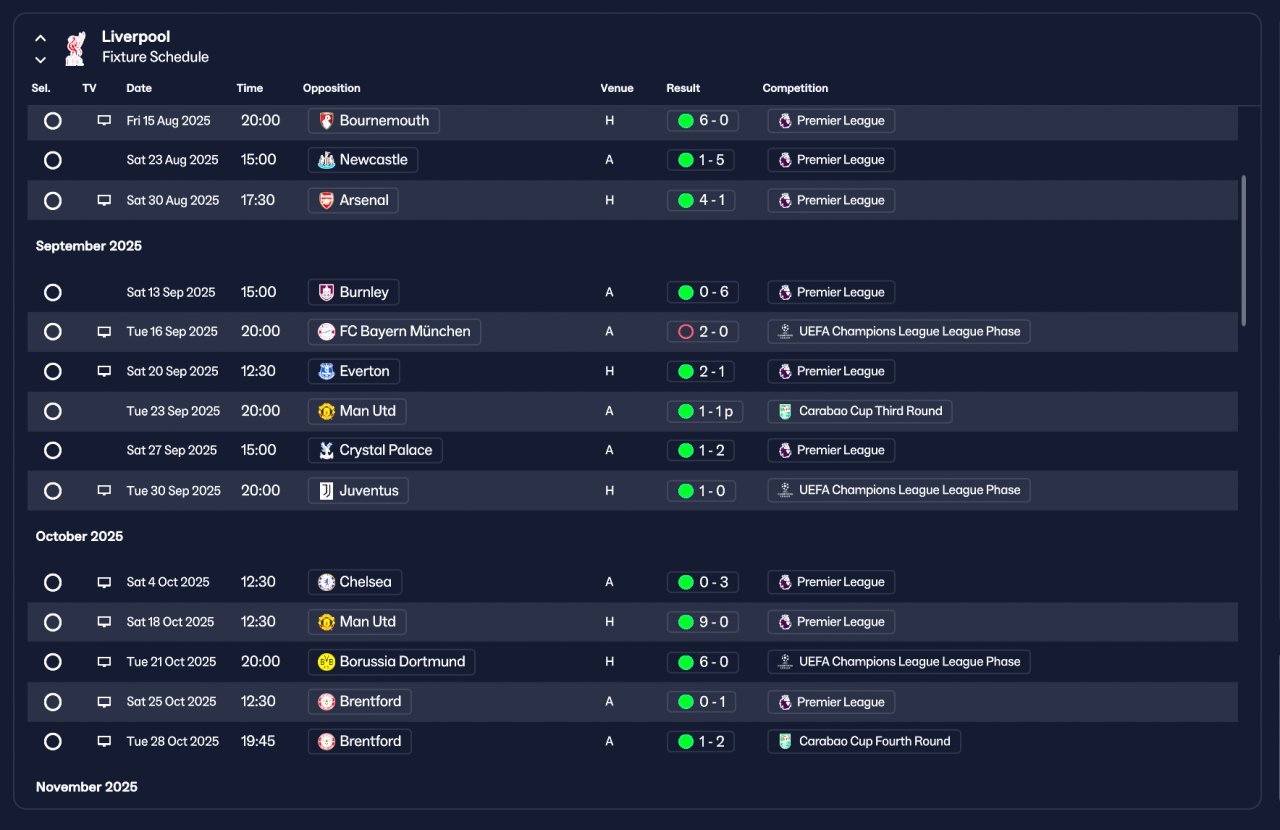Click the fixture list vertical scrollbar
This screenshot has height=830, width=1280.
(1244, 250)
